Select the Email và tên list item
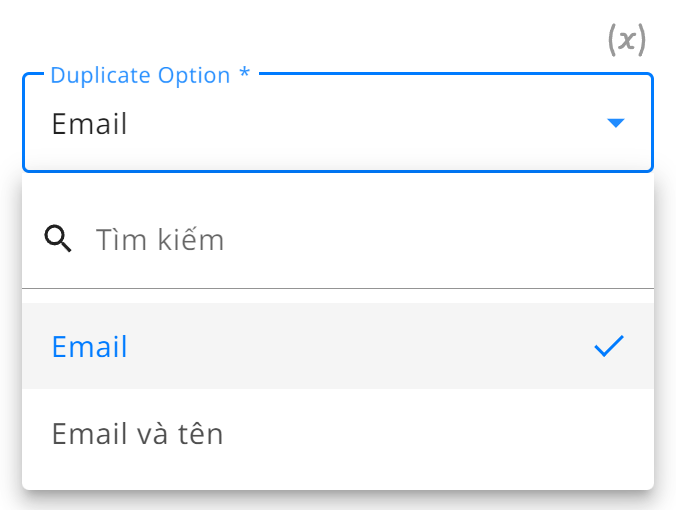Screen dimensions: 676x510 [x=338, y=433]
